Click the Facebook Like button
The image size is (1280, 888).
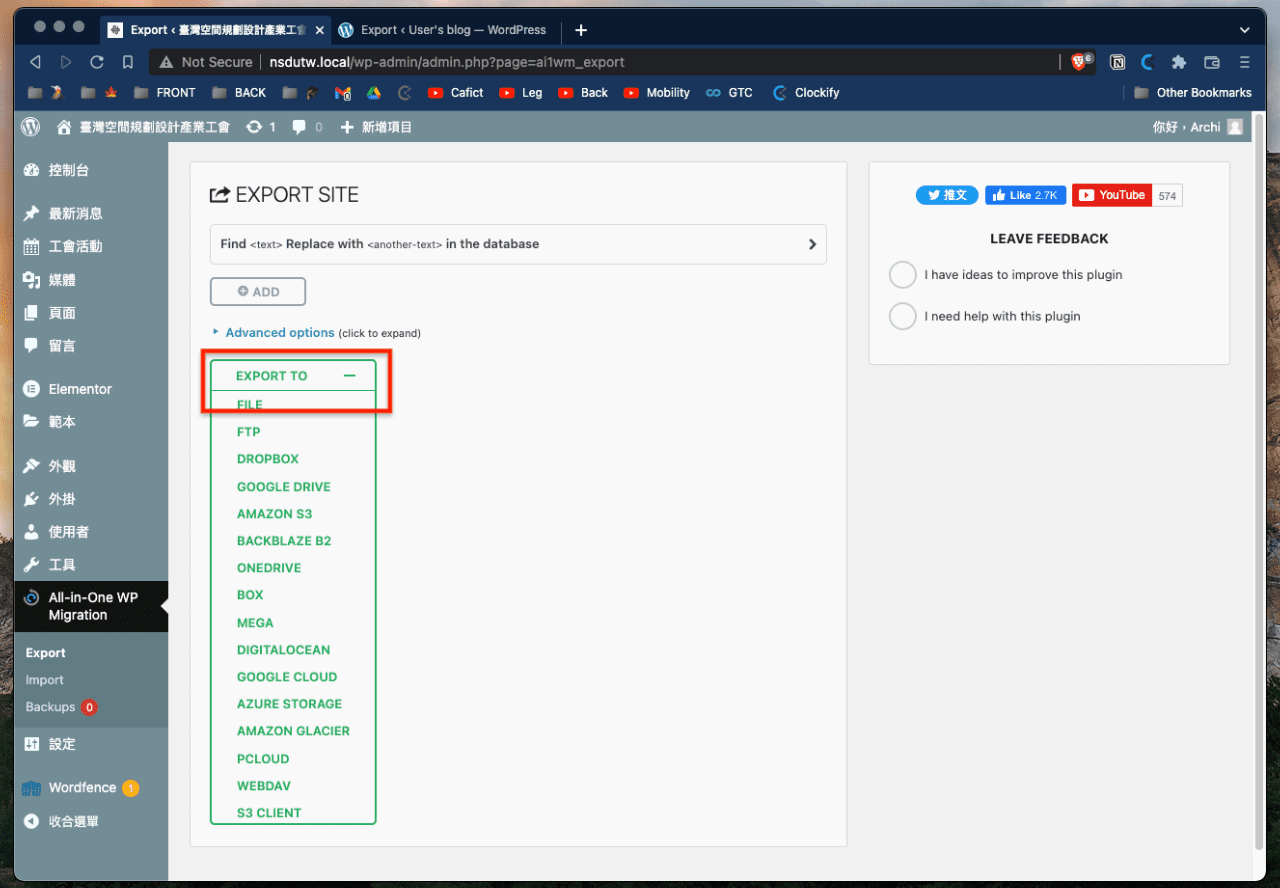tap(1025, 195)
